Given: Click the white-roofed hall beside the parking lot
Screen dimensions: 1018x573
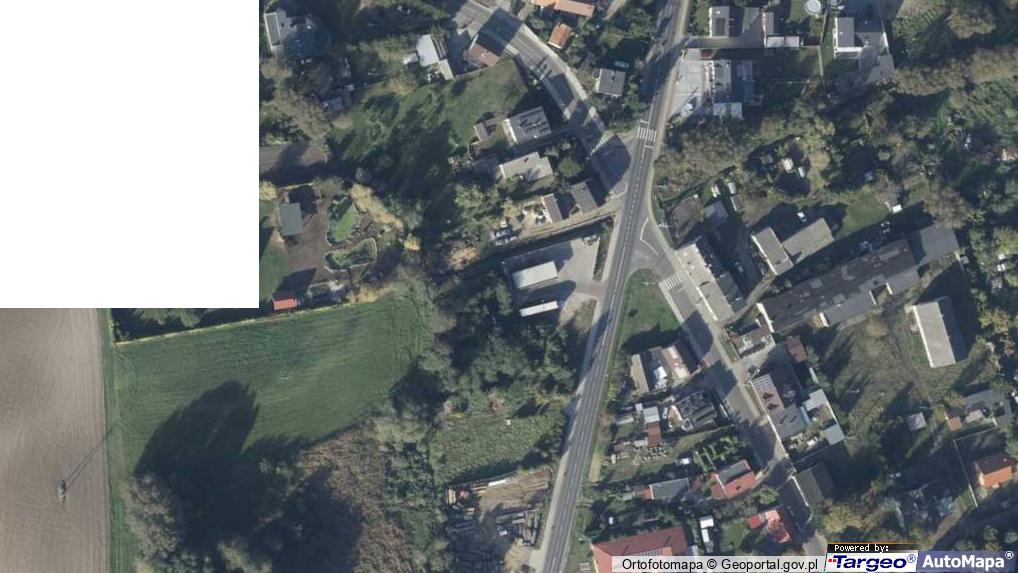Looking at the screenshot, I should [x=534, y=275].
